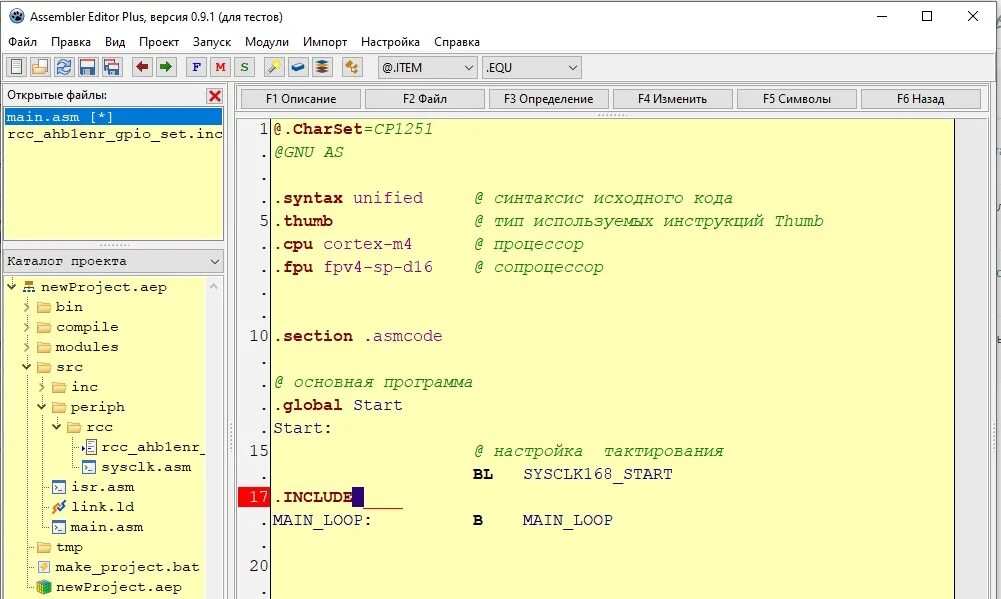The width and height of the screenshot is (1001, 599).
Task: Click the MAIN_LOOP: label in the code
Action: pos(322,520)
